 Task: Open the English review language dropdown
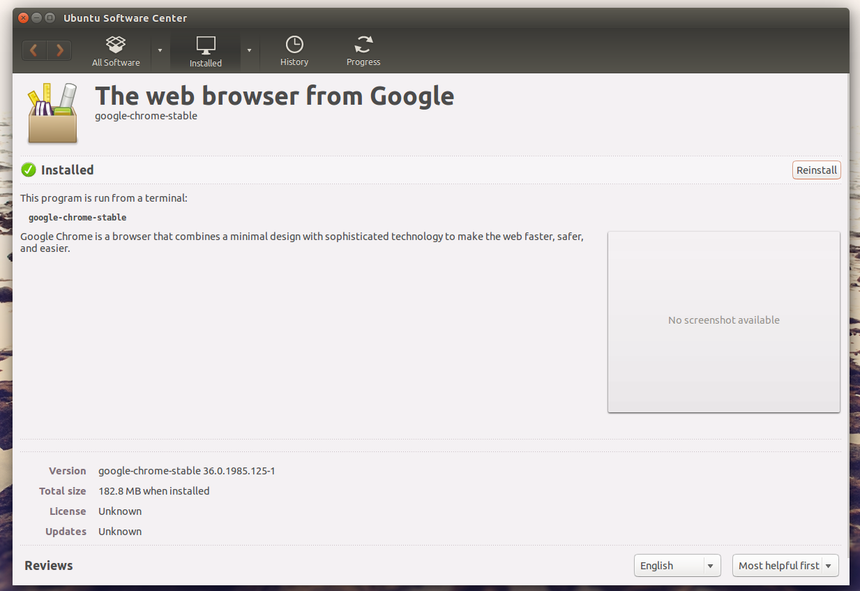point(678,566)
